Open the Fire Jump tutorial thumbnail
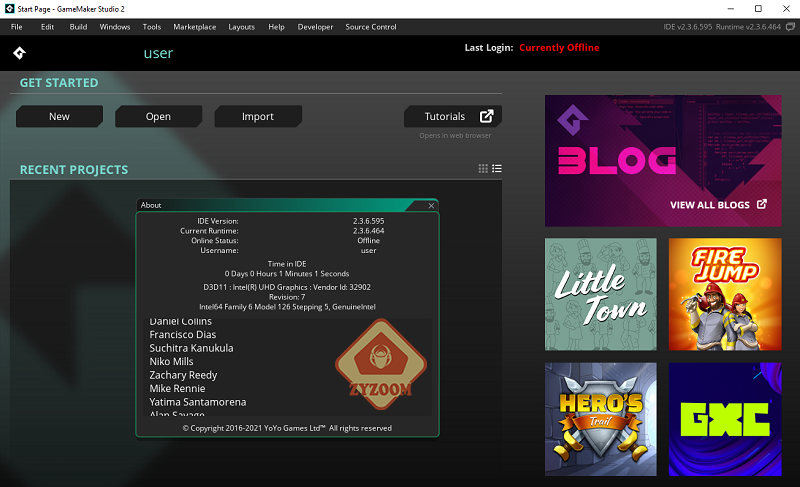Image resolution: width=800 pixels, height=487 pixels. coord(725,294)
